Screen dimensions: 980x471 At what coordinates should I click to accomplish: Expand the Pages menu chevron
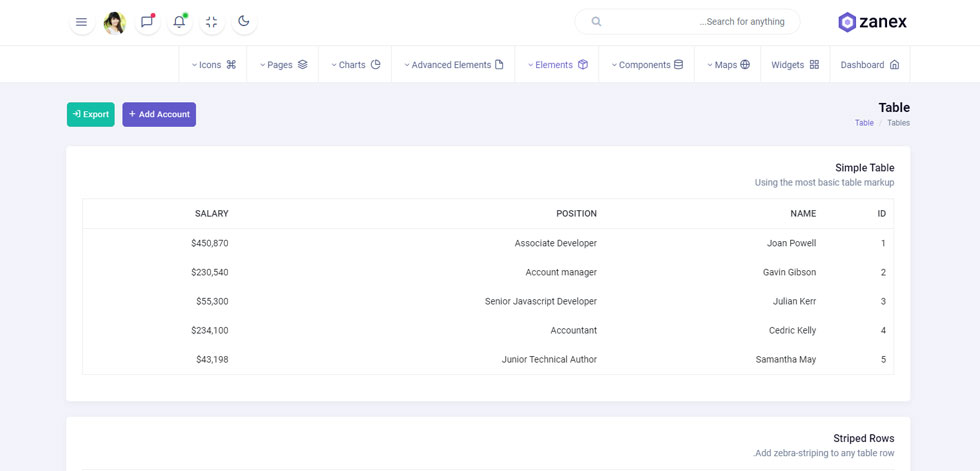pyautogui.click(x=262, y=65)
